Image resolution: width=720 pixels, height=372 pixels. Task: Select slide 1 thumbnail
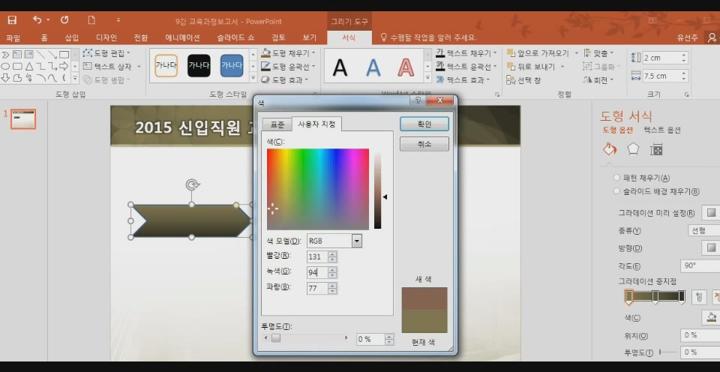pos(23,119)
